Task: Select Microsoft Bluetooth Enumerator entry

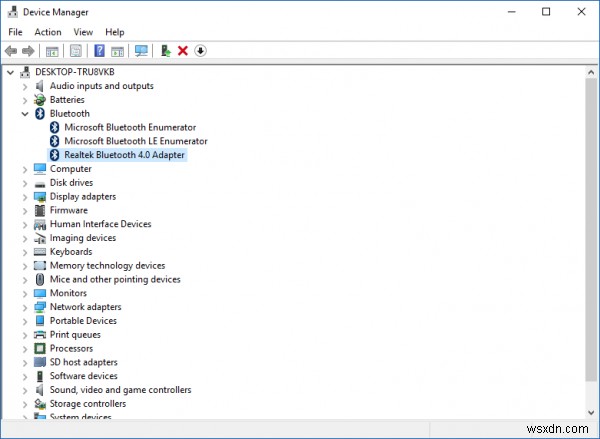Action: click(130, 127)
